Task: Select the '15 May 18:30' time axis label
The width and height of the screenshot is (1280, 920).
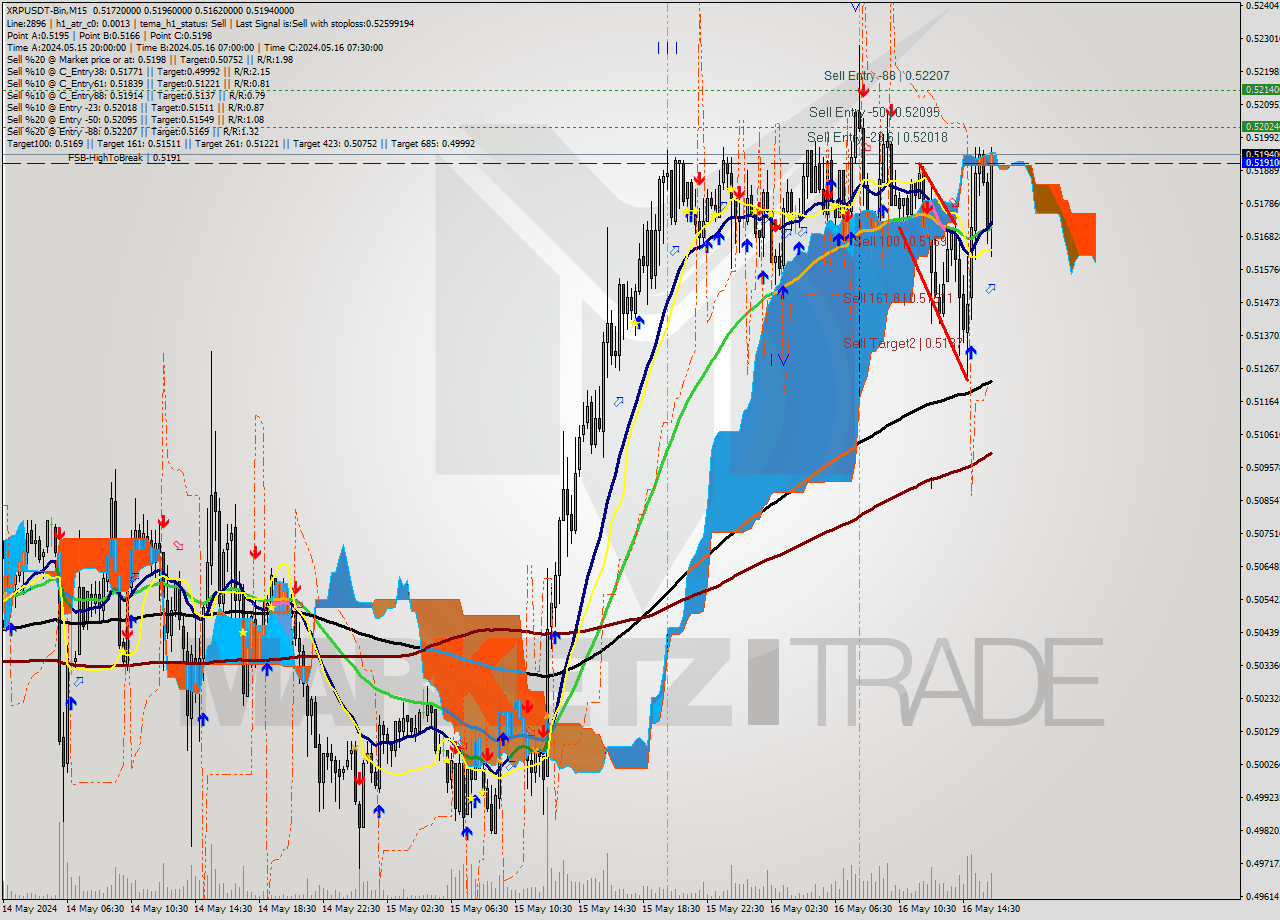Action: (x=671, y=909)
